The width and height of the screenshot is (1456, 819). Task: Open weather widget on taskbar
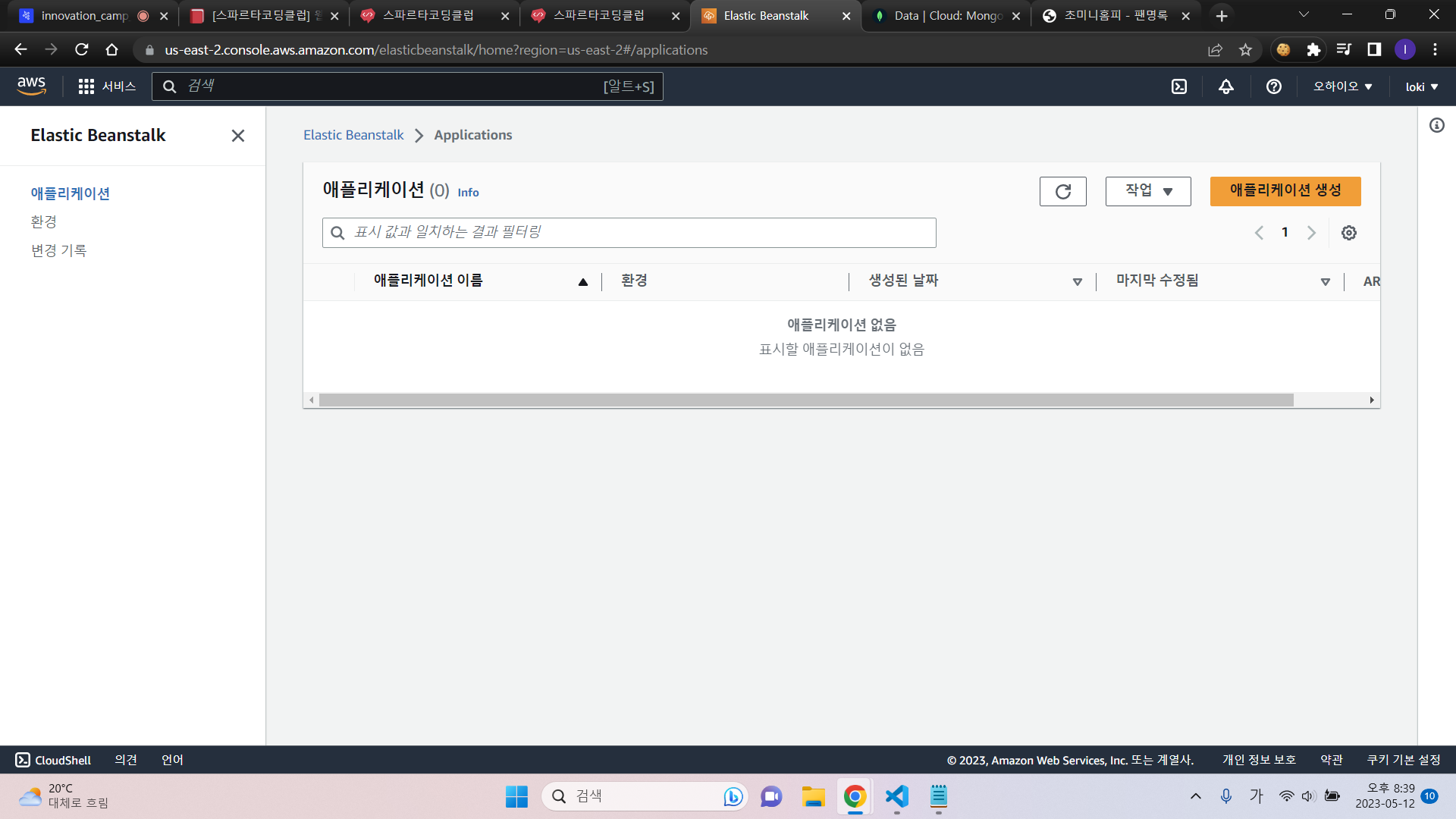point(64,796)
